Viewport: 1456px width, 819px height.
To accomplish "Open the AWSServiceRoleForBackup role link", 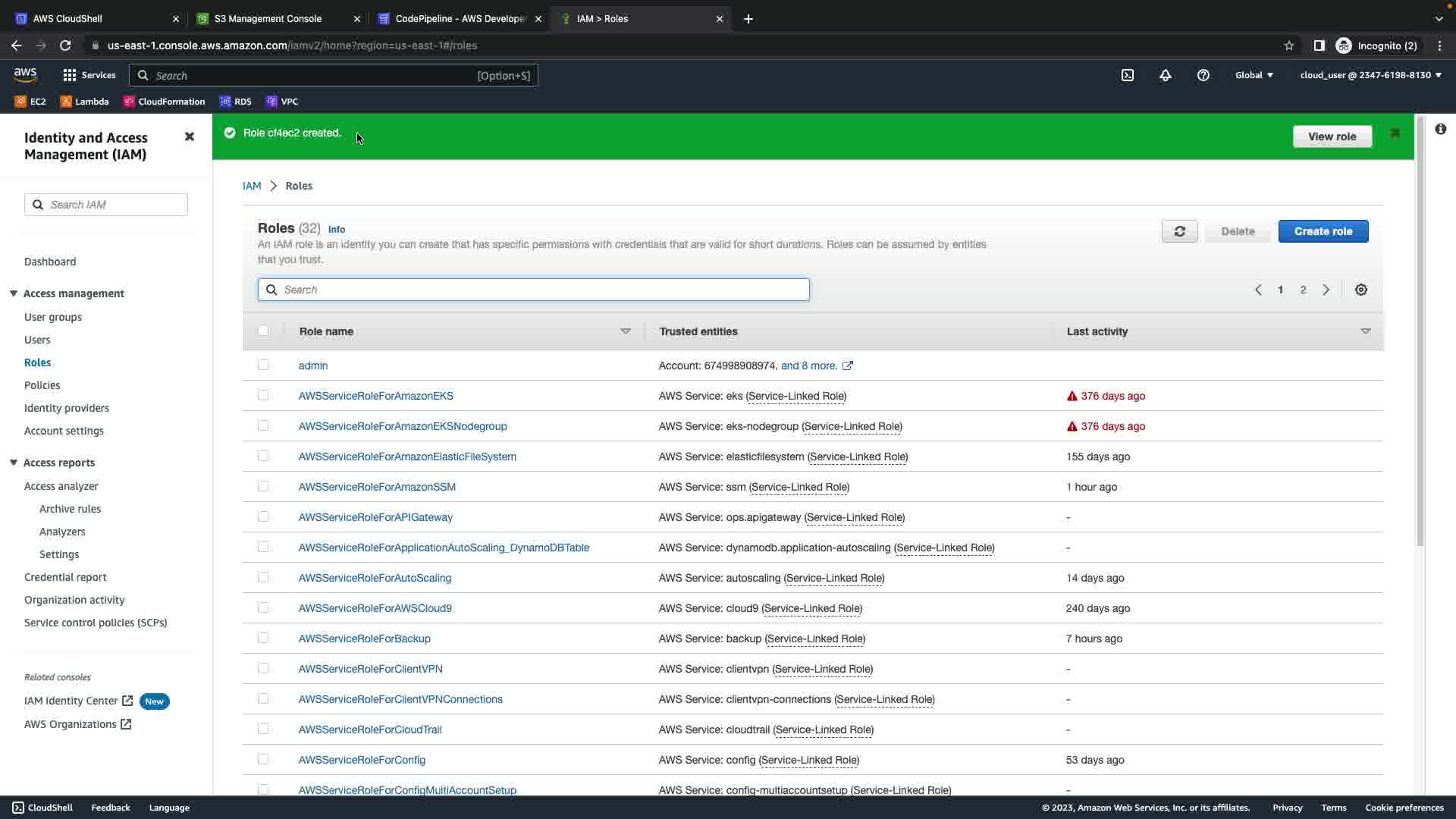I will point(364,639).
